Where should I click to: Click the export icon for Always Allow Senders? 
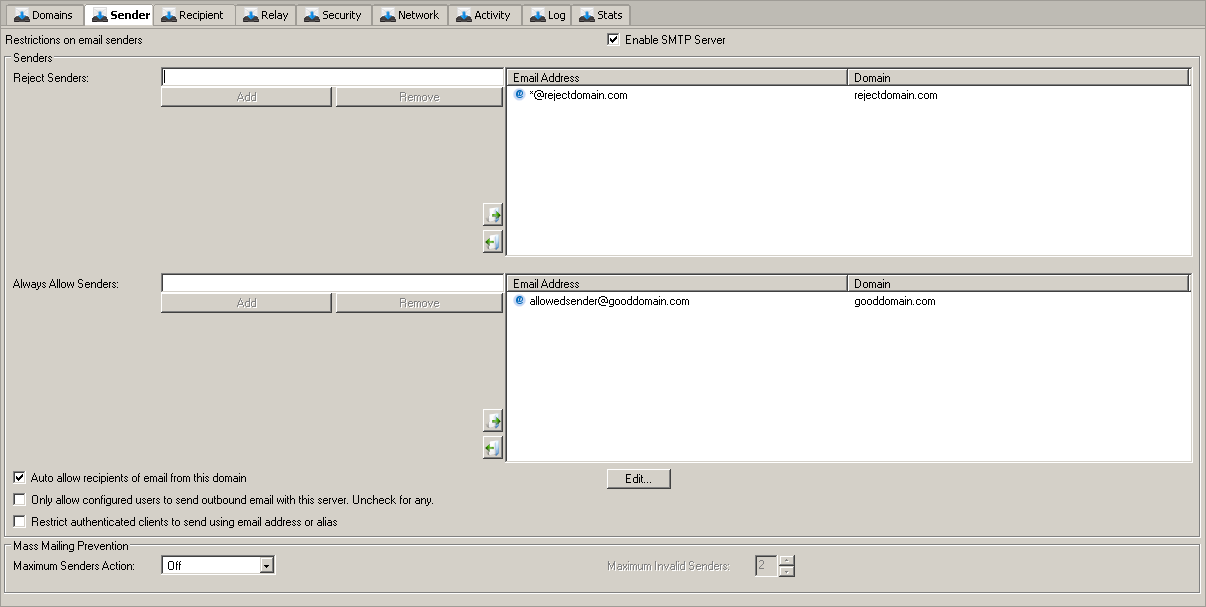[492, 448]
